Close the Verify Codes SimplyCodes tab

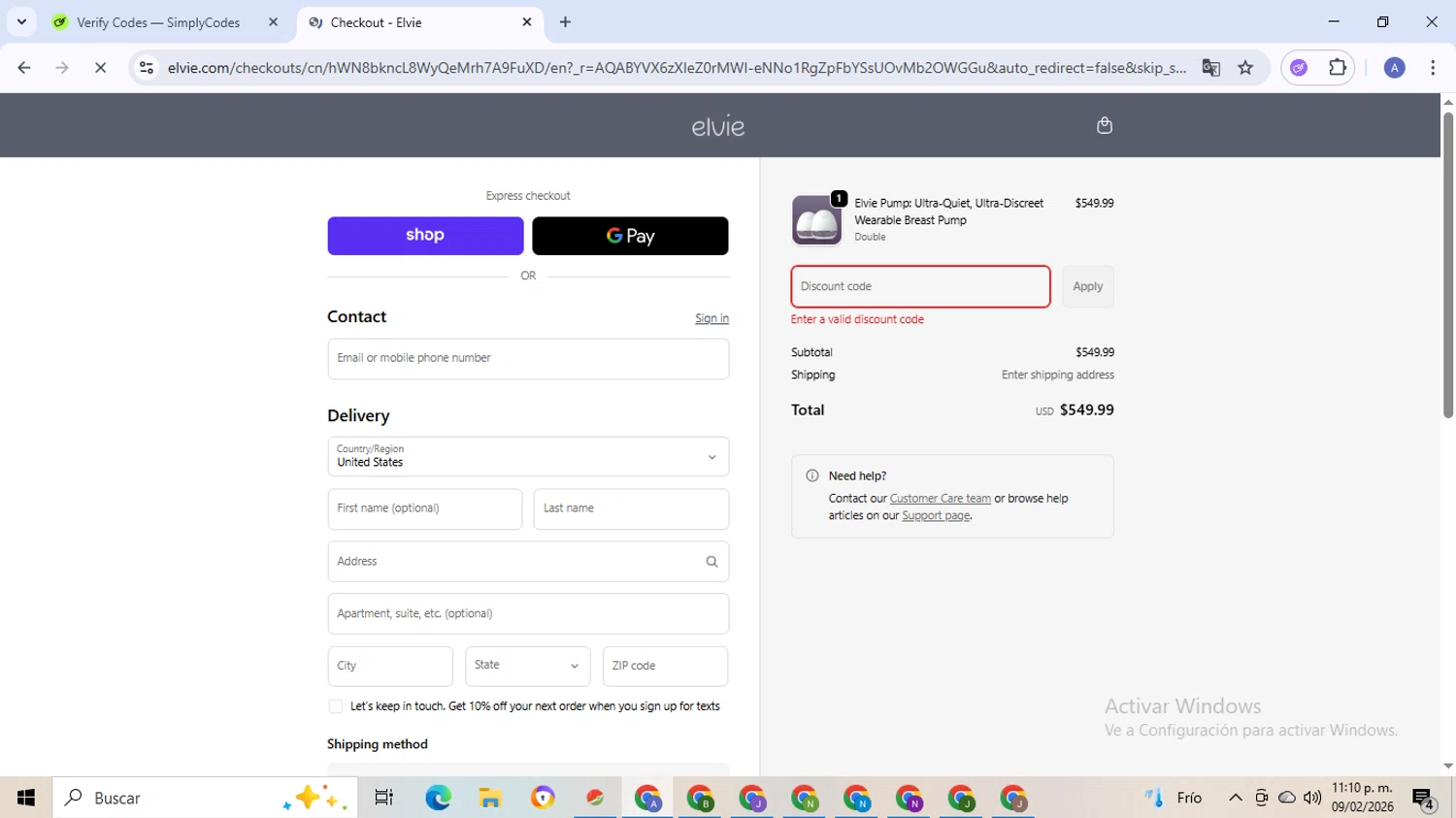pos(273,21)
